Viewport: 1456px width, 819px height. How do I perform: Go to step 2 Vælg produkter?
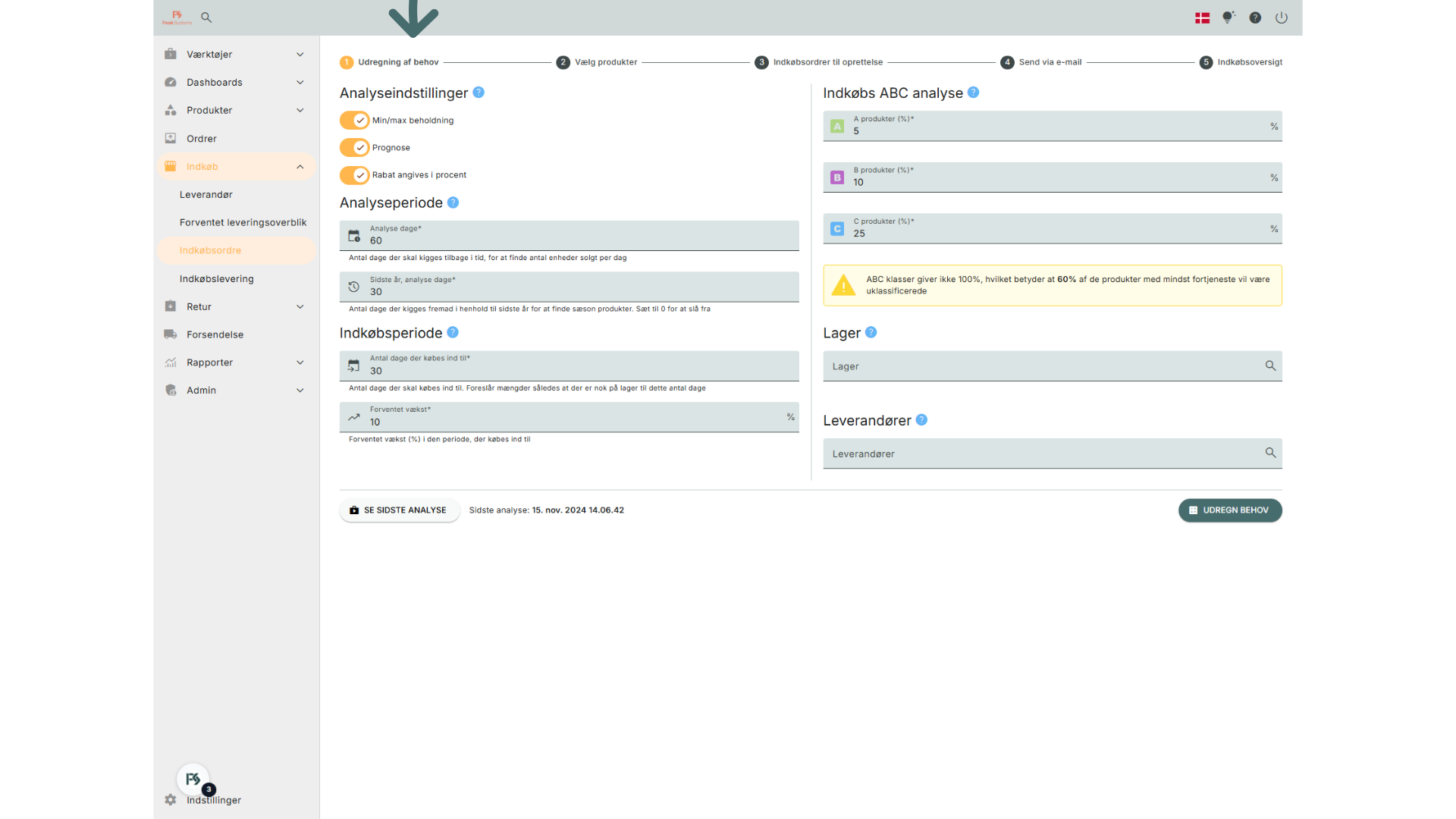point(597,62)
